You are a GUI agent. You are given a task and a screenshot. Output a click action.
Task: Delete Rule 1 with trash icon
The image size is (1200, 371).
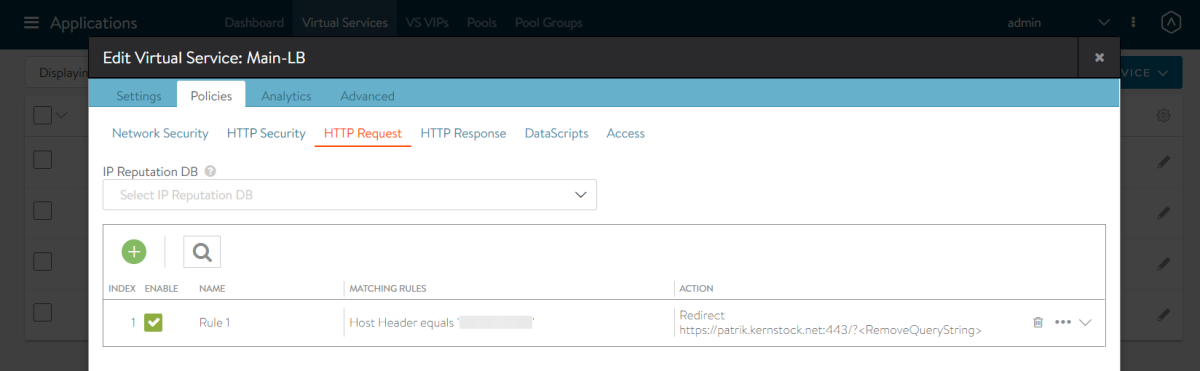pyautogui.click(x=1038, y=322)
